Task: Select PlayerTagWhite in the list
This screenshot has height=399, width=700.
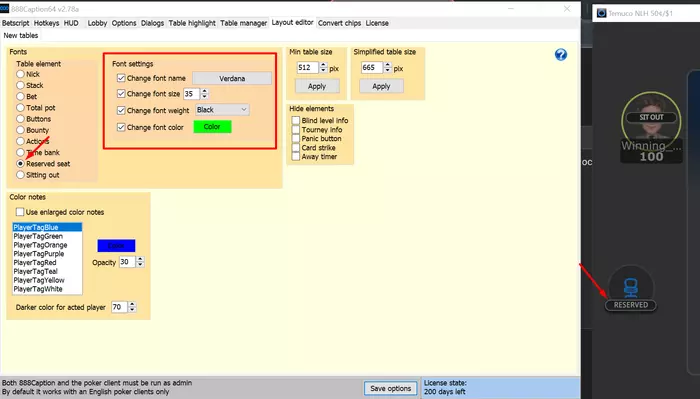Action: point(47,289)
